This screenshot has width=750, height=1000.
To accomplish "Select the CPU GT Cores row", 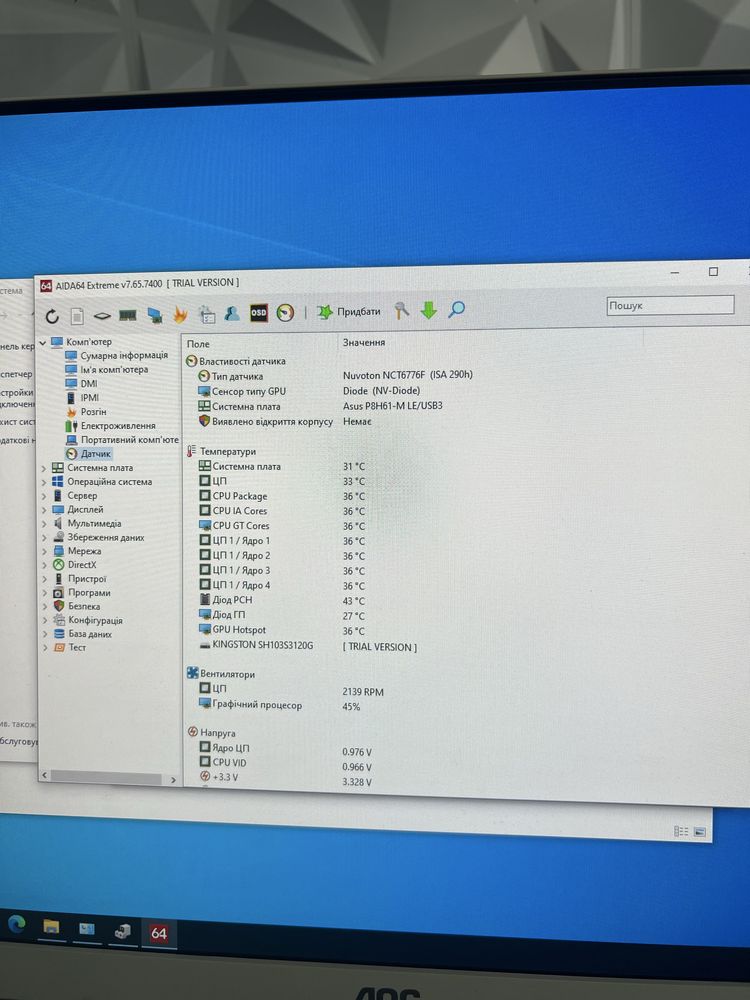I will (281, 526).
